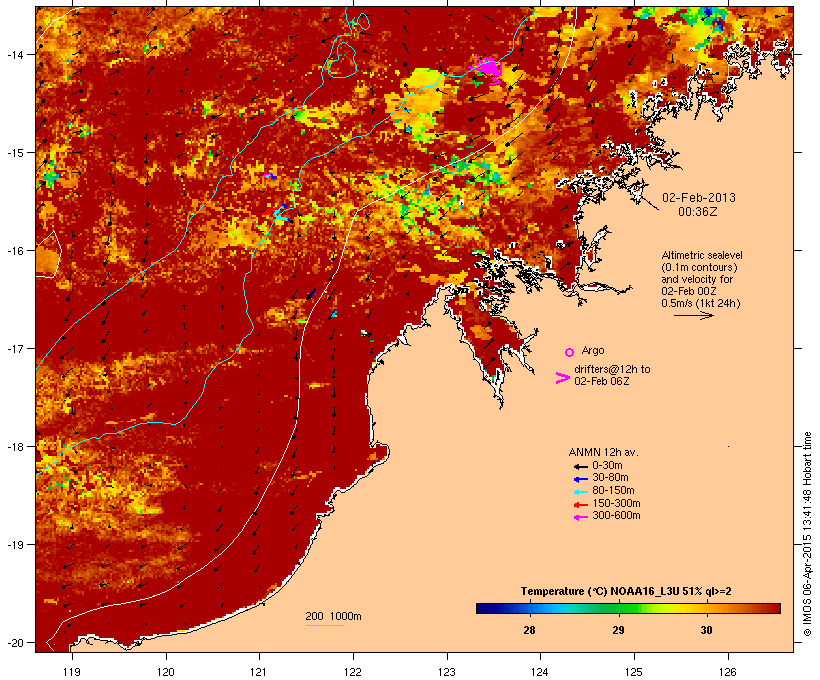Click longitude axis label 125

coord(634,672)
